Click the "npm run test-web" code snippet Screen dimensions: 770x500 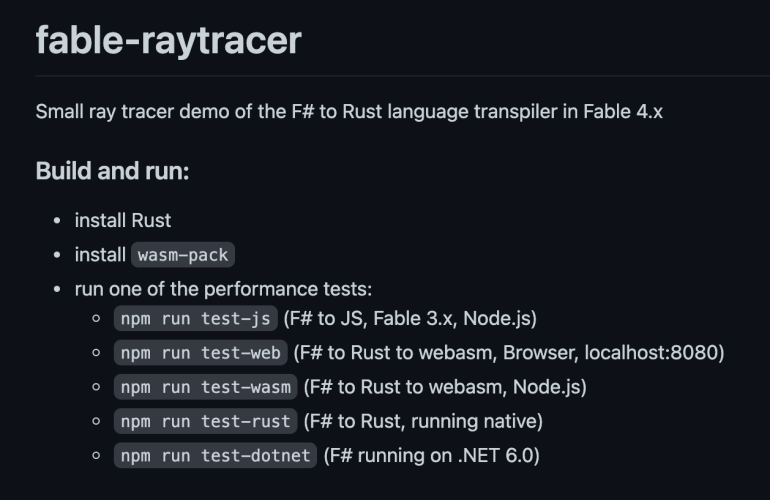point(201,353)
